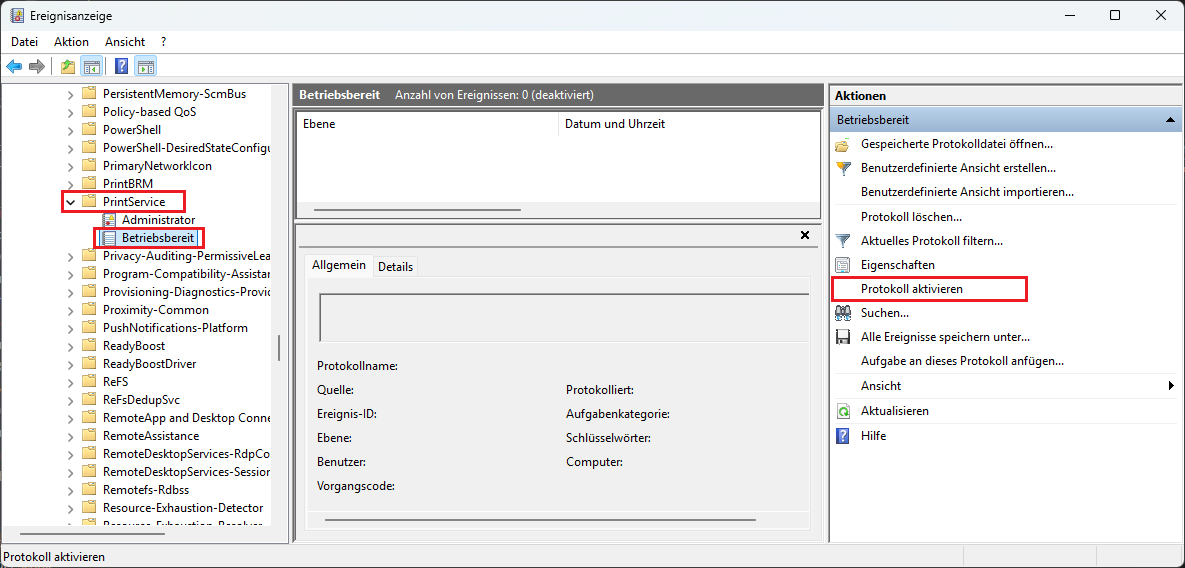This screenshot has height=568, width=1185.
Task: Sort by the Ebene column header
Action: click(428, 124)
